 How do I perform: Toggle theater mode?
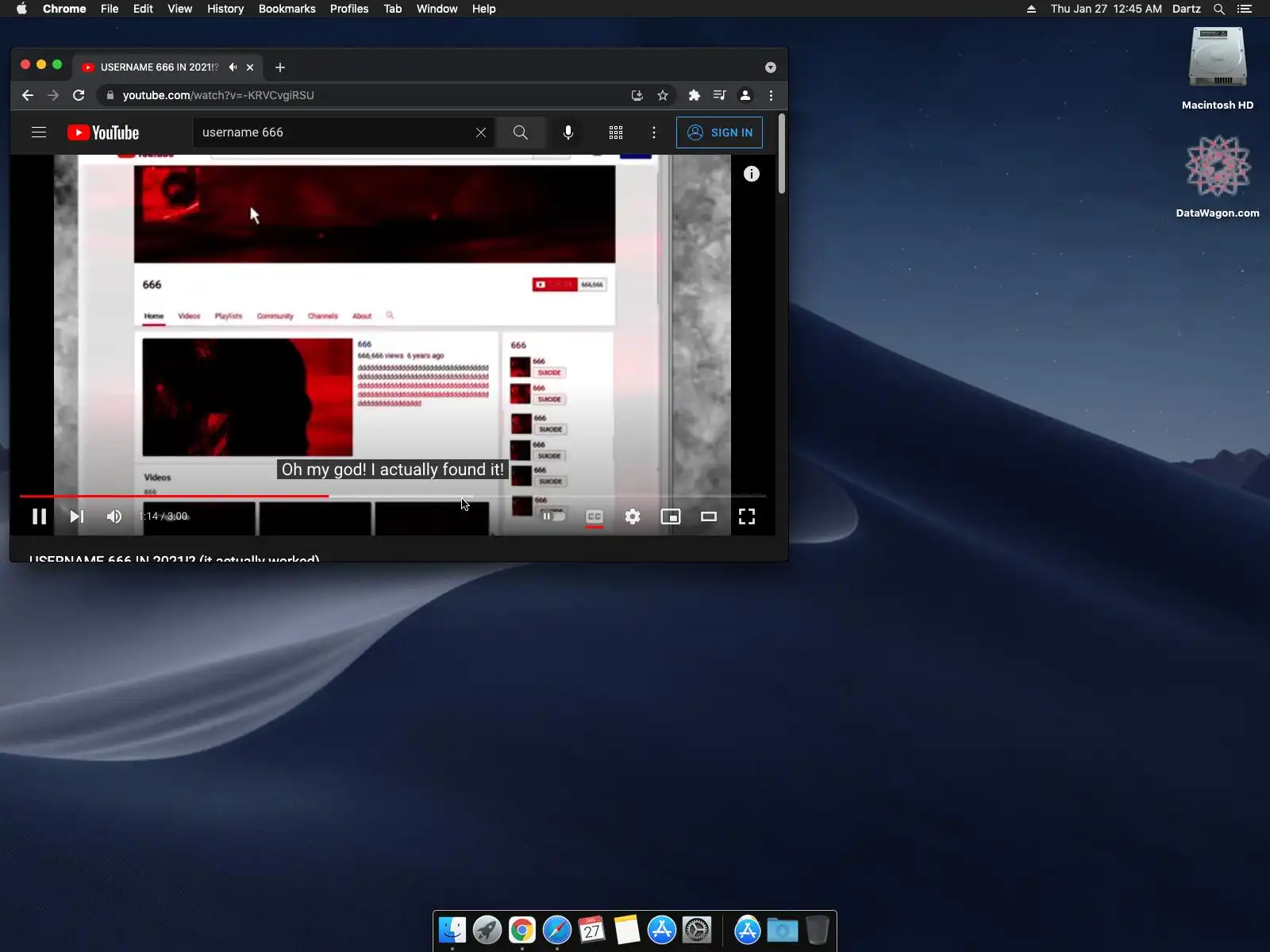click(x=709, y=516)
